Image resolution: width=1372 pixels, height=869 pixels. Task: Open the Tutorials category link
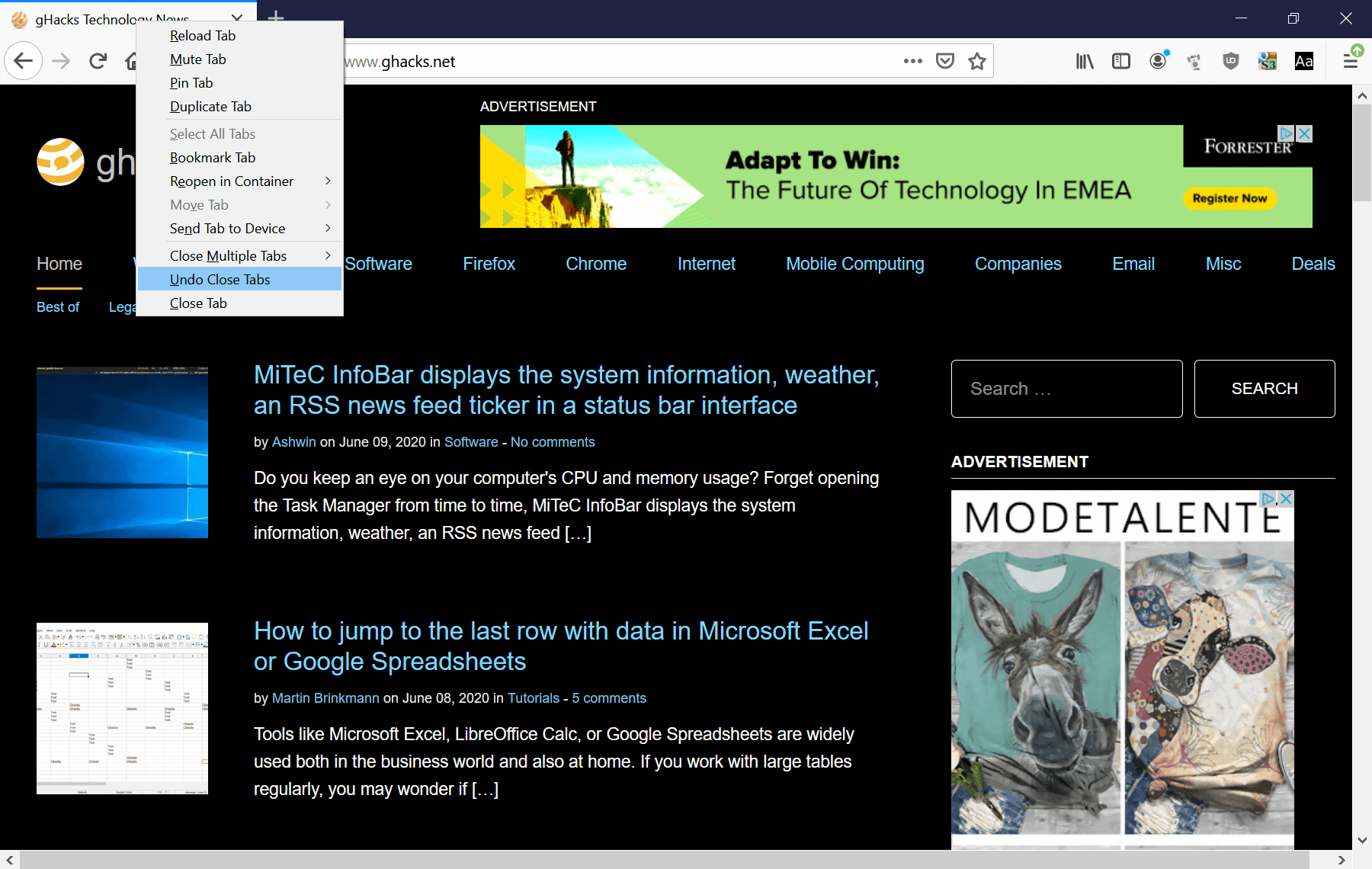534,698
